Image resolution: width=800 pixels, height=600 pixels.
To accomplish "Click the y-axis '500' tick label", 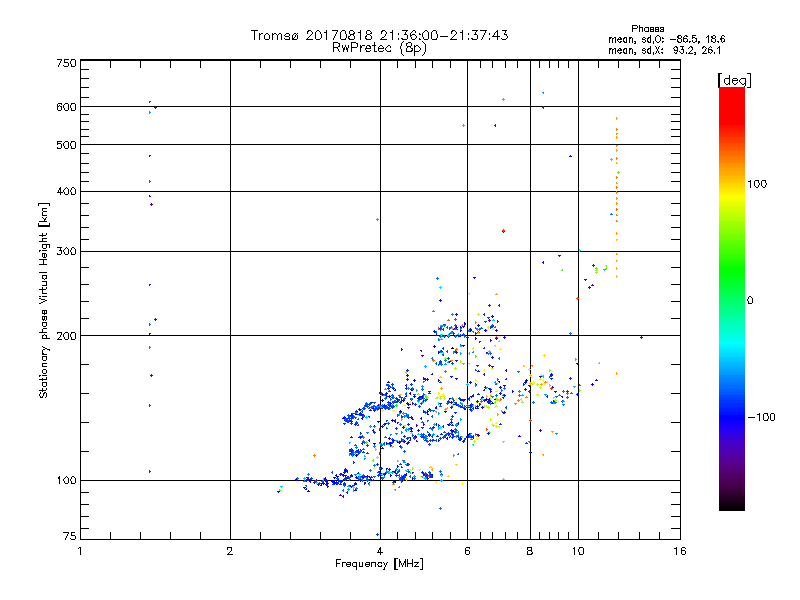I will tap(66, 145).
